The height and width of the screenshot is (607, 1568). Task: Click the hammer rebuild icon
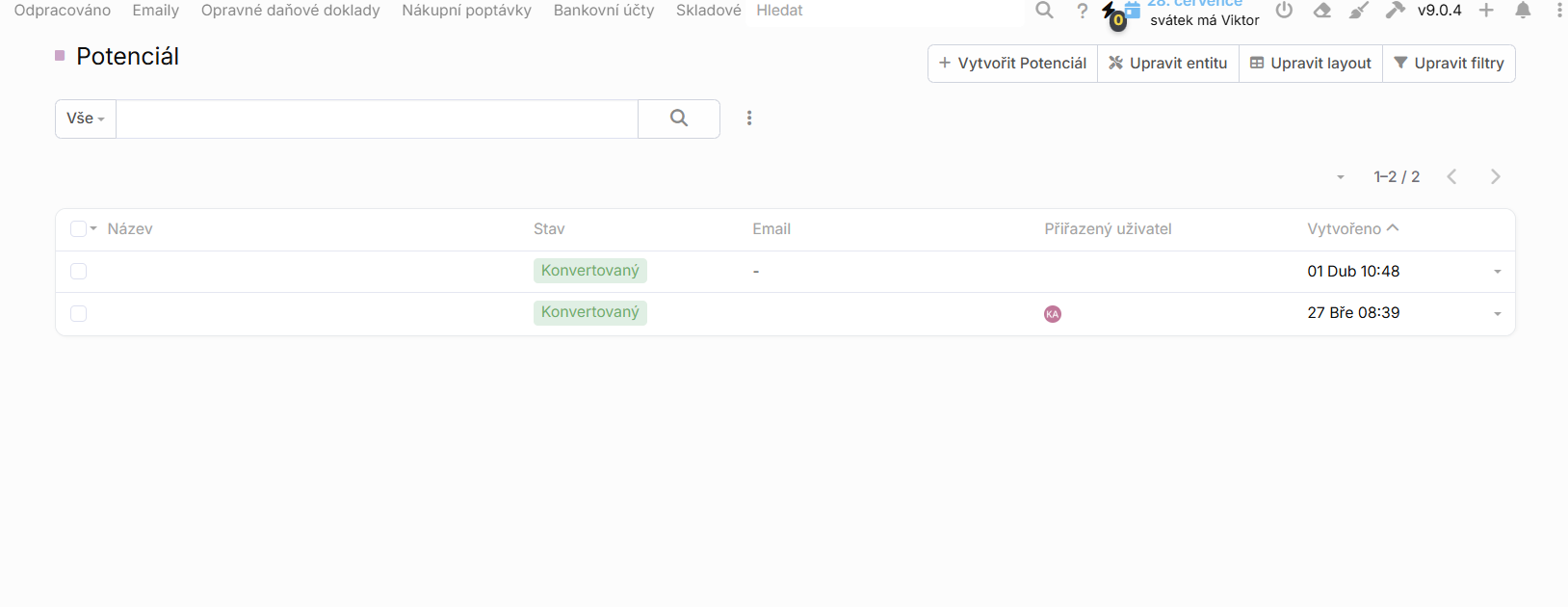[x=1395, y=11]
